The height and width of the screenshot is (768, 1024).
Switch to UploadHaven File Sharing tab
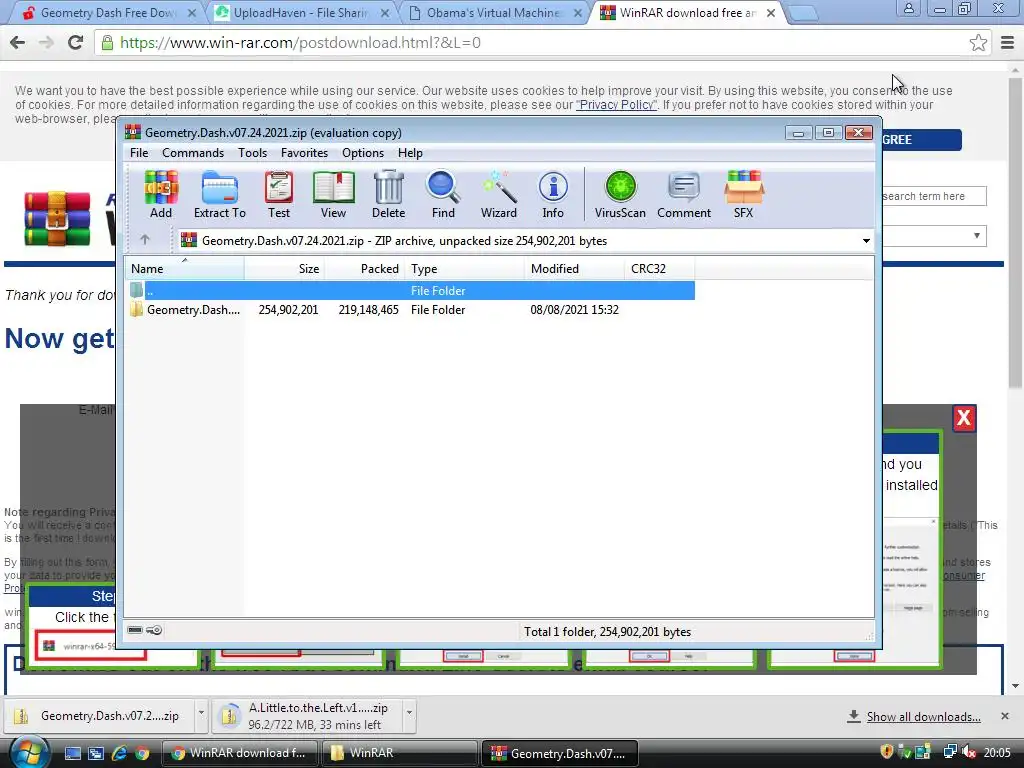(x=302, y=12)
